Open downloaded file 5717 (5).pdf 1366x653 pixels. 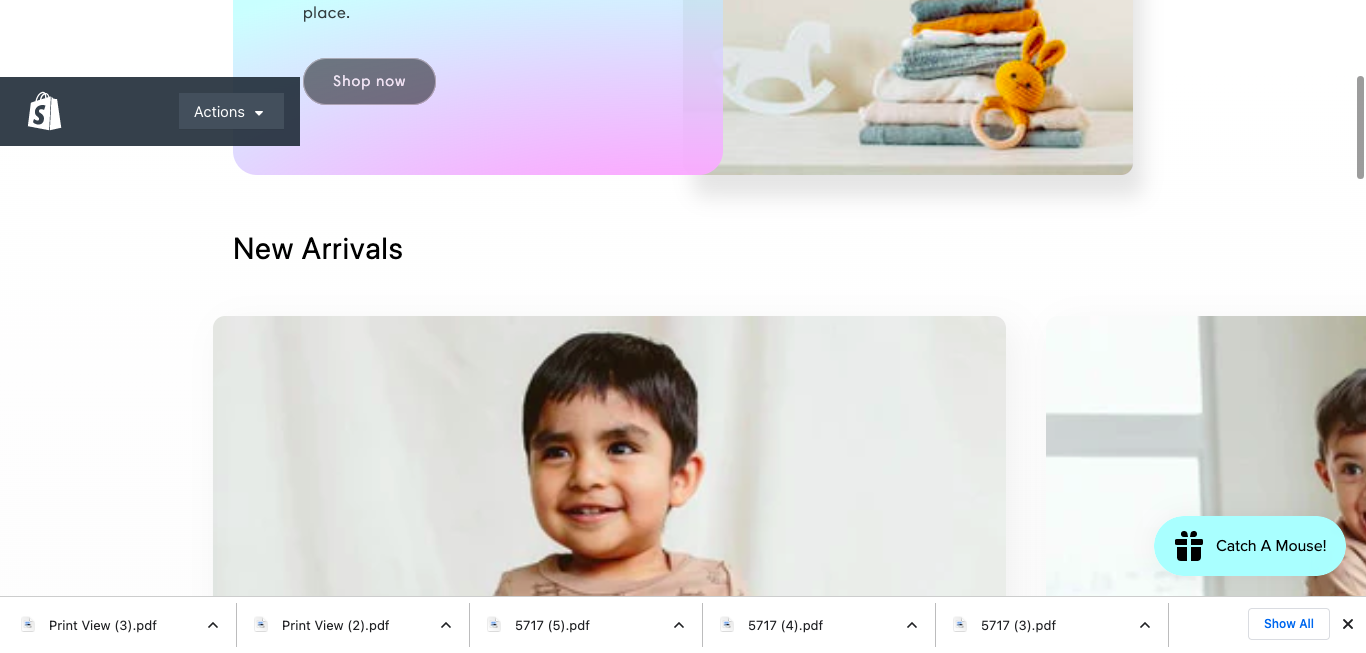click(x=552, y=625)
